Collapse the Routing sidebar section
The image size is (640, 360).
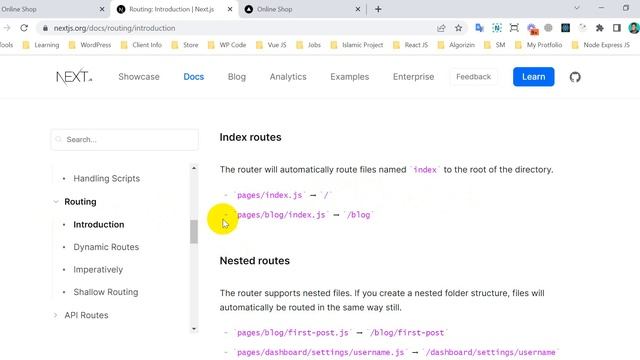(x=56, y=202)
